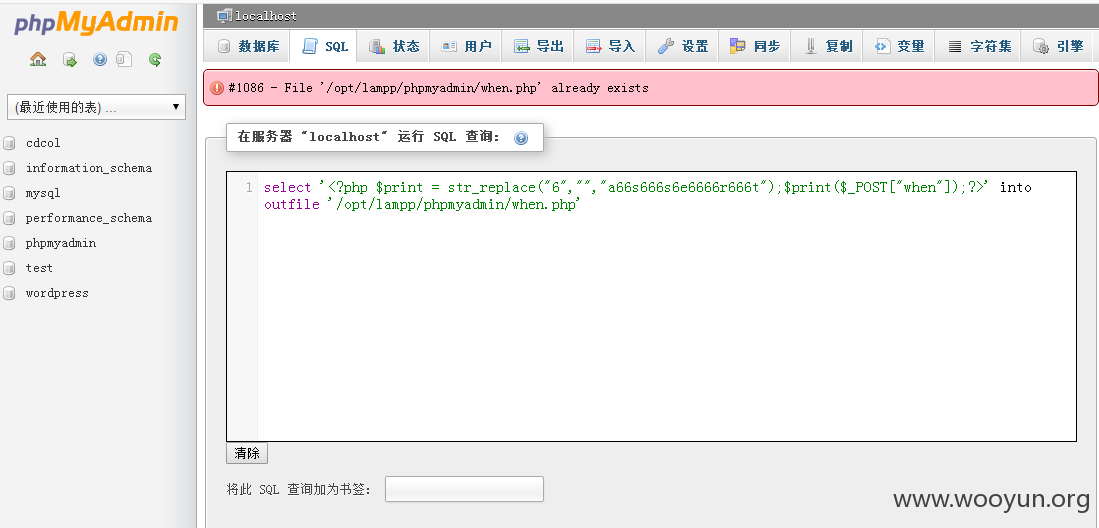Click the phpMyAdmin logo
Viewport: 1099px width, 528px height.
[x=96, y=23]
